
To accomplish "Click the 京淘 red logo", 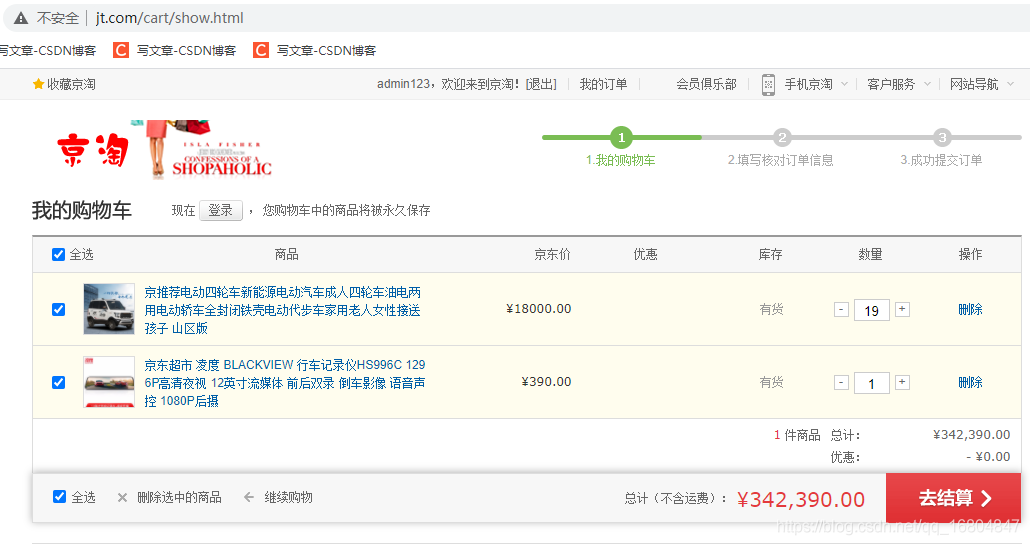I will pos(93,150).
